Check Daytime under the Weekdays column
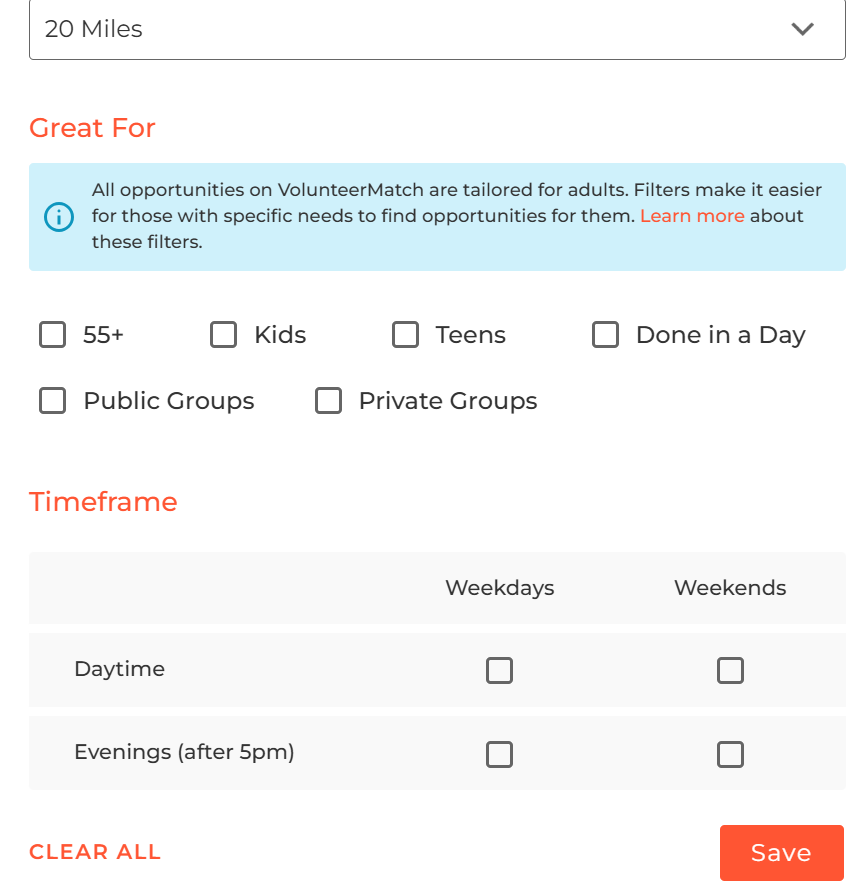Screen dimensions: 862x889 (500, 670)
